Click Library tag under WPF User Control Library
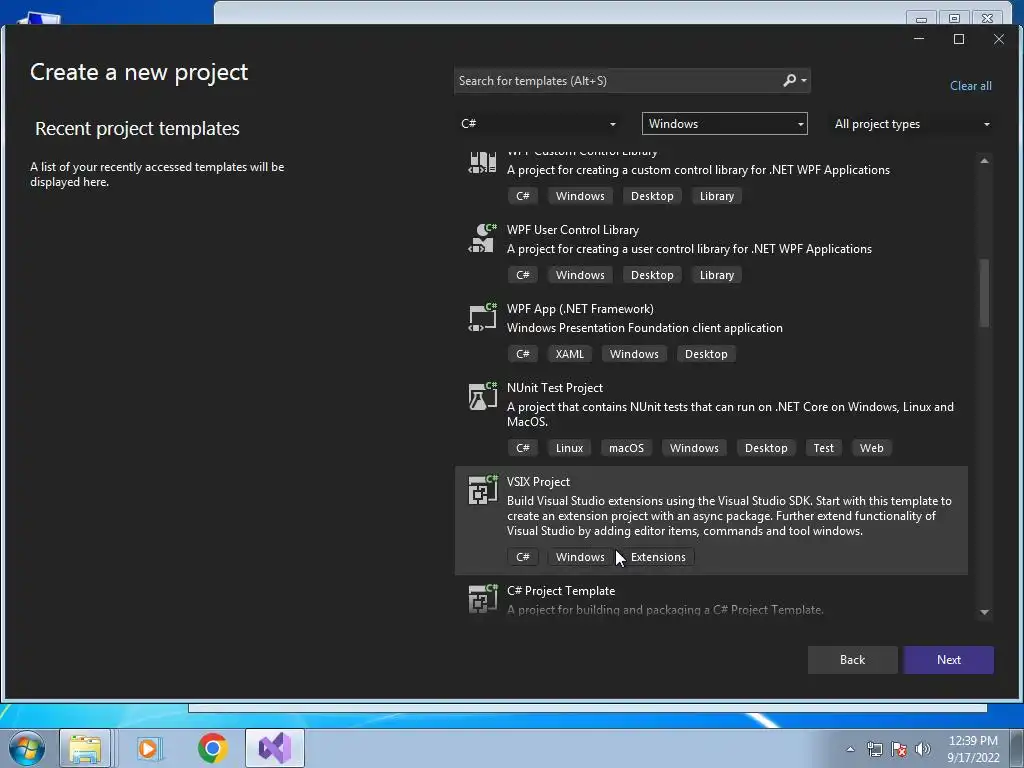 point(716,275)
